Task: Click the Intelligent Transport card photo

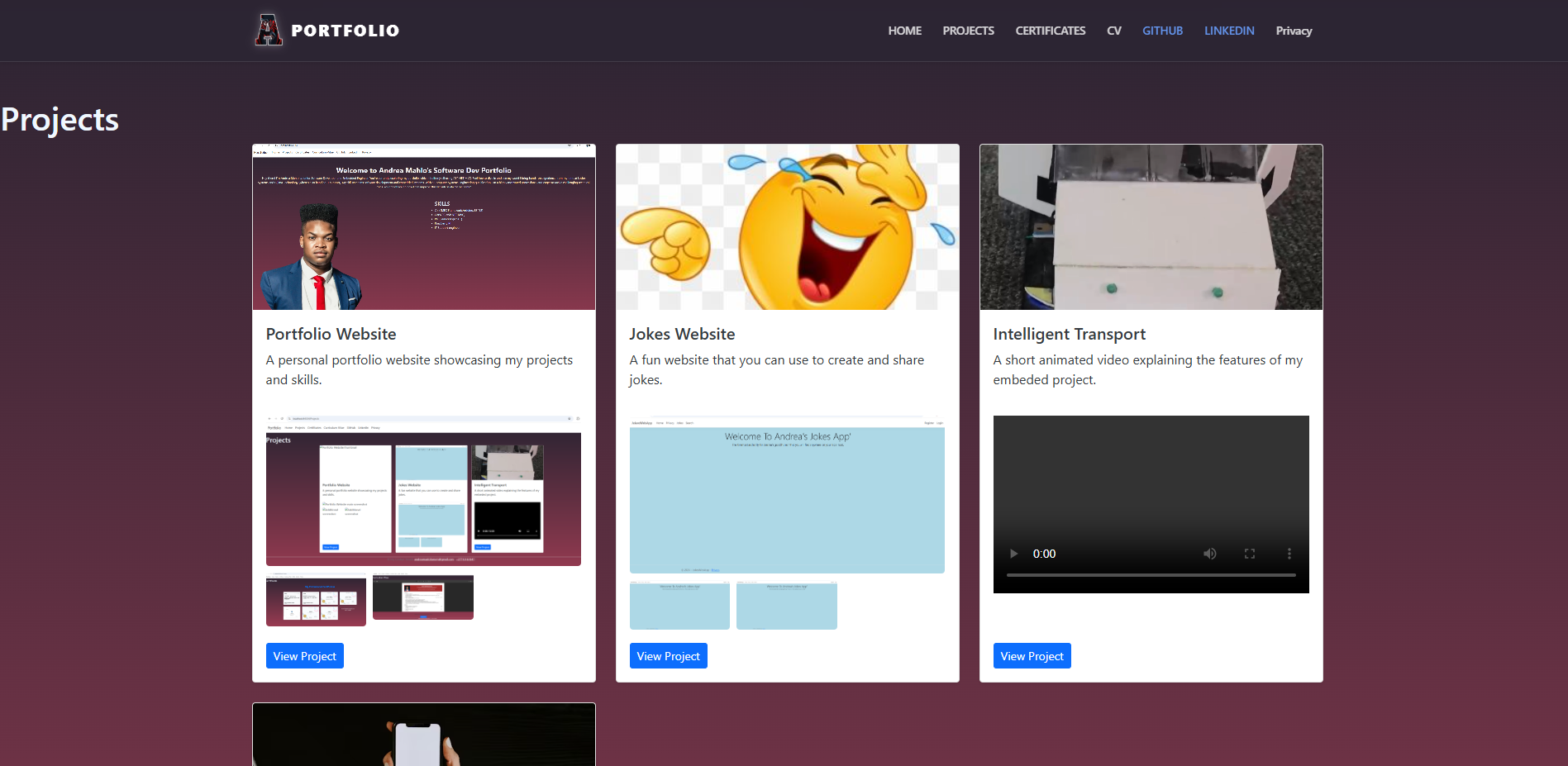Action: pyautogui.click(x=1151, y=227)
